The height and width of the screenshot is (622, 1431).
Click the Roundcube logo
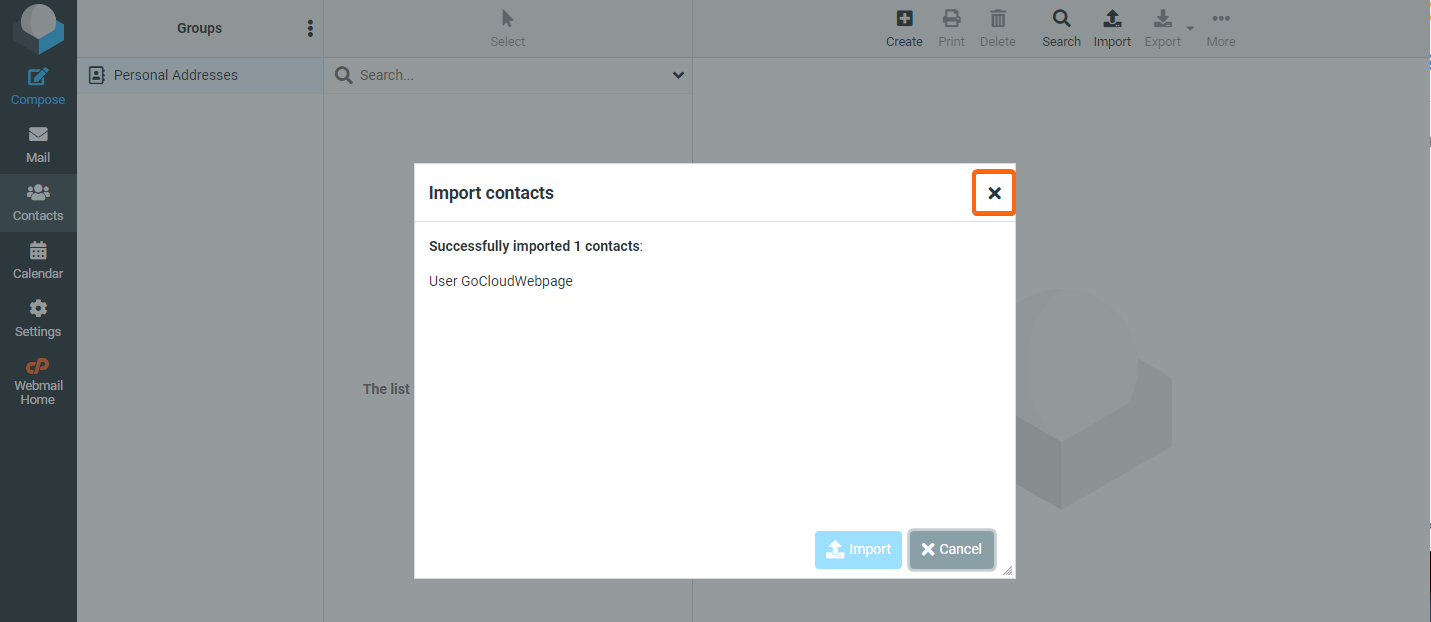click(38, 29)
